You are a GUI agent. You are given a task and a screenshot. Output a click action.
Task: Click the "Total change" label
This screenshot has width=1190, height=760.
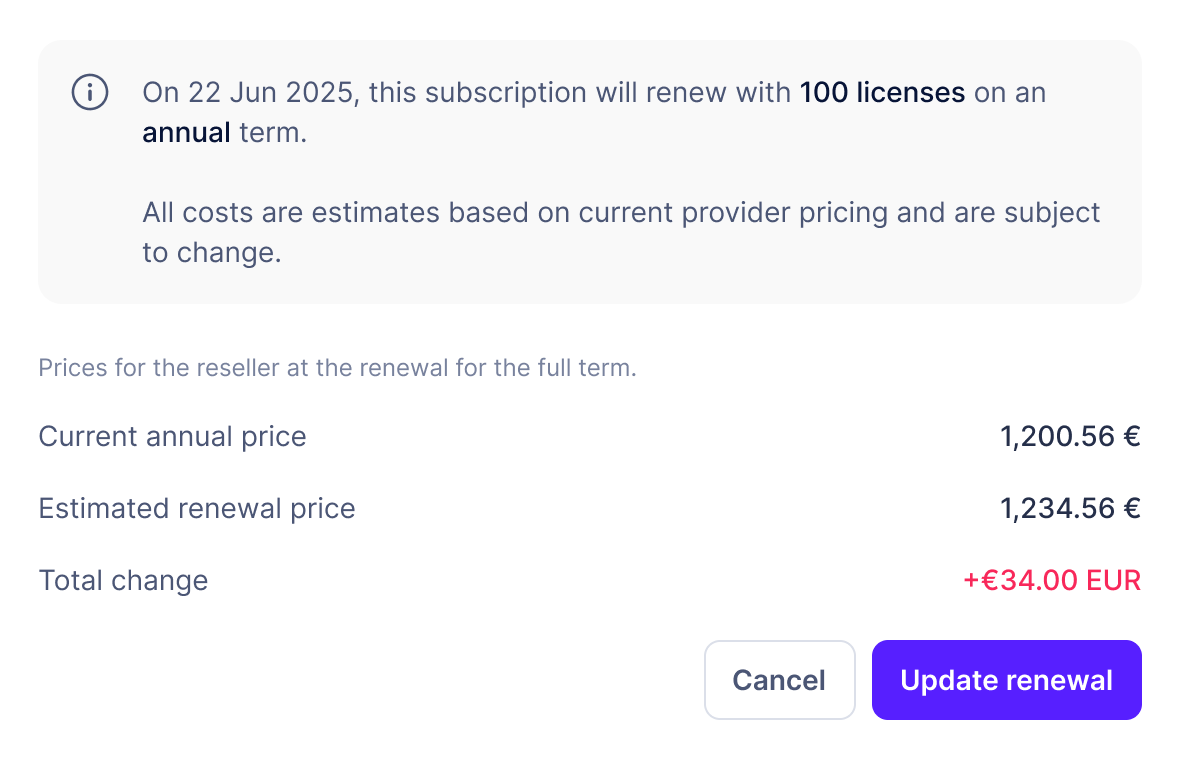pyautogui.click(x=123, y=581)
